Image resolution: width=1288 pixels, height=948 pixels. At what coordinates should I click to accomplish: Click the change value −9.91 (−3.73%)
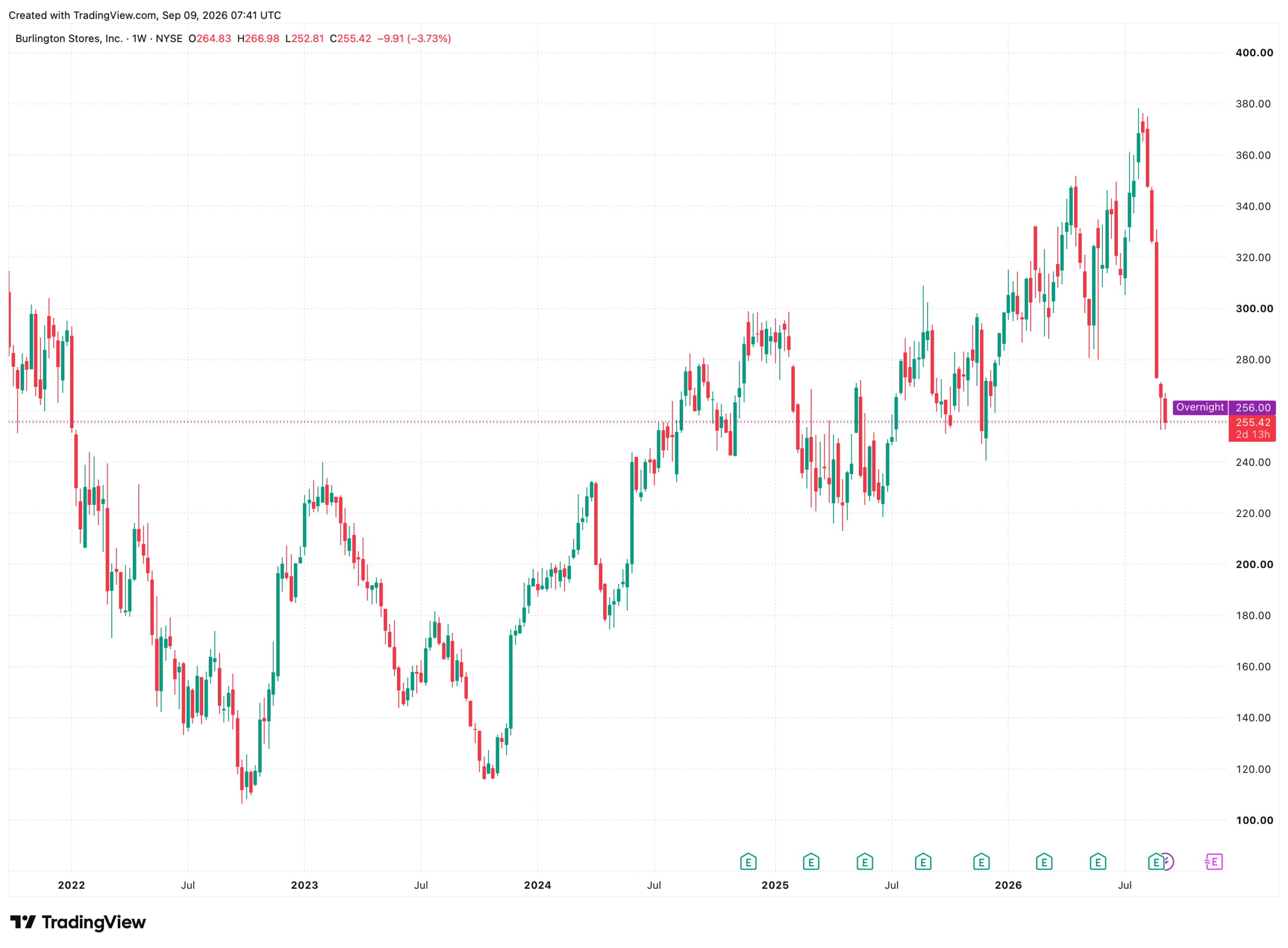click(x=414, y=38)
